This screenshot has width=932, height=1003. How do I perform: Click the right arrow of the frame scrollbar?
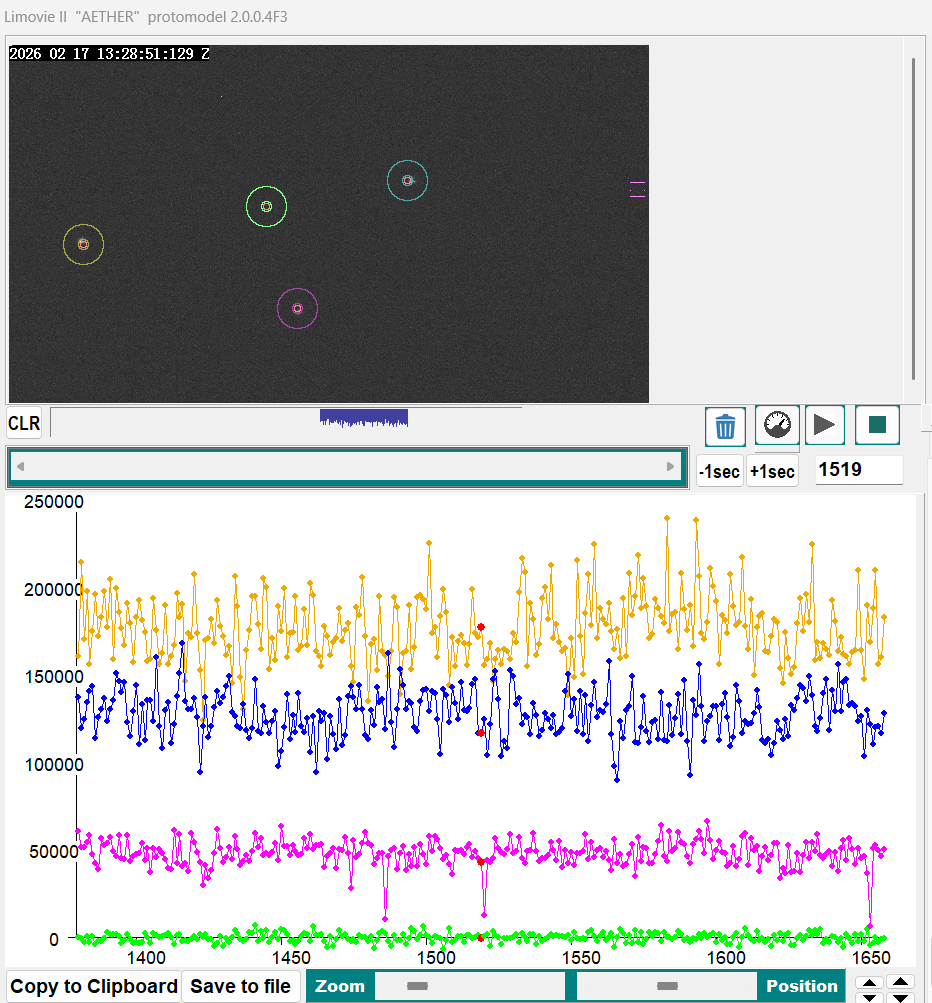tap(670, 467)
